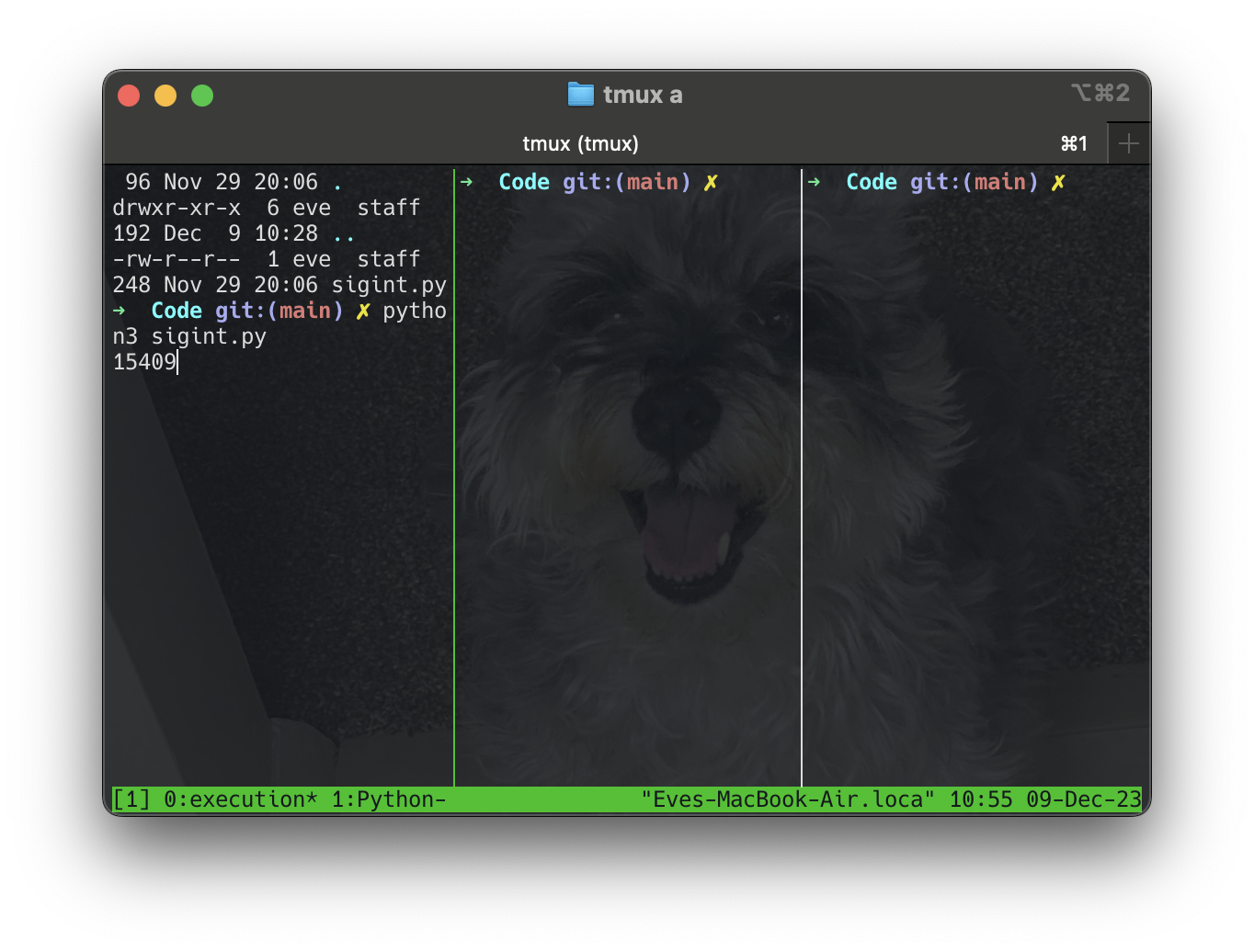This screenshot has height=952, width=1254.
Task: Click the green arrow prompt in the right pane
Action: pyautogui.click(x=814, y=182)
